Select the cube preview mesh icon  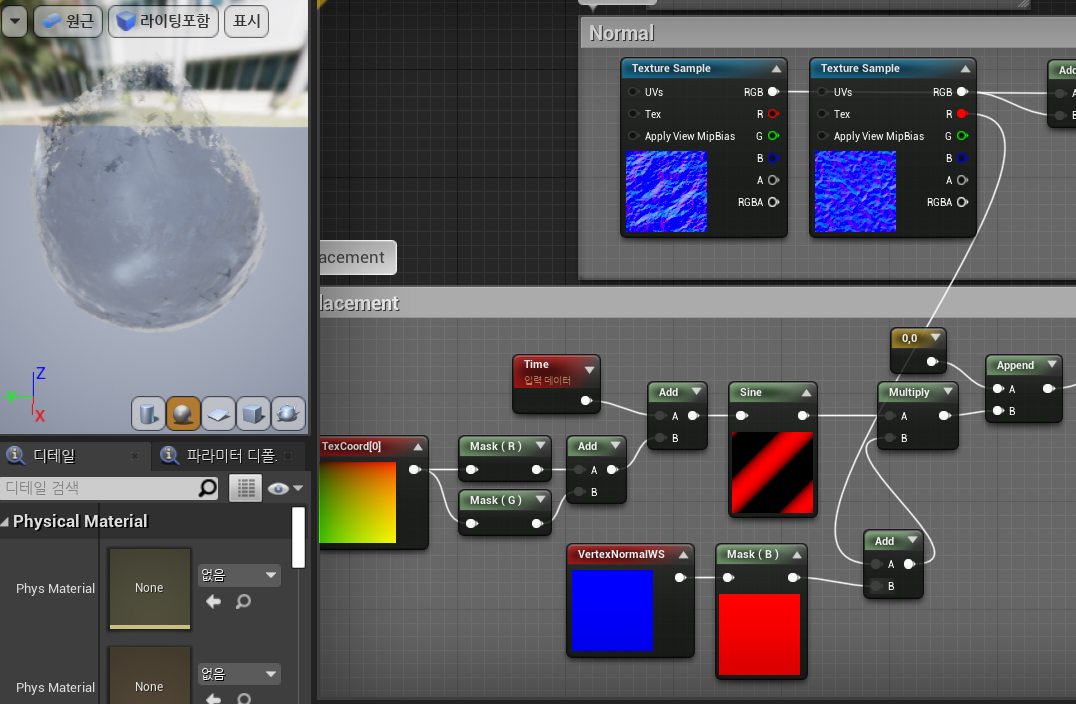point(253,413)
